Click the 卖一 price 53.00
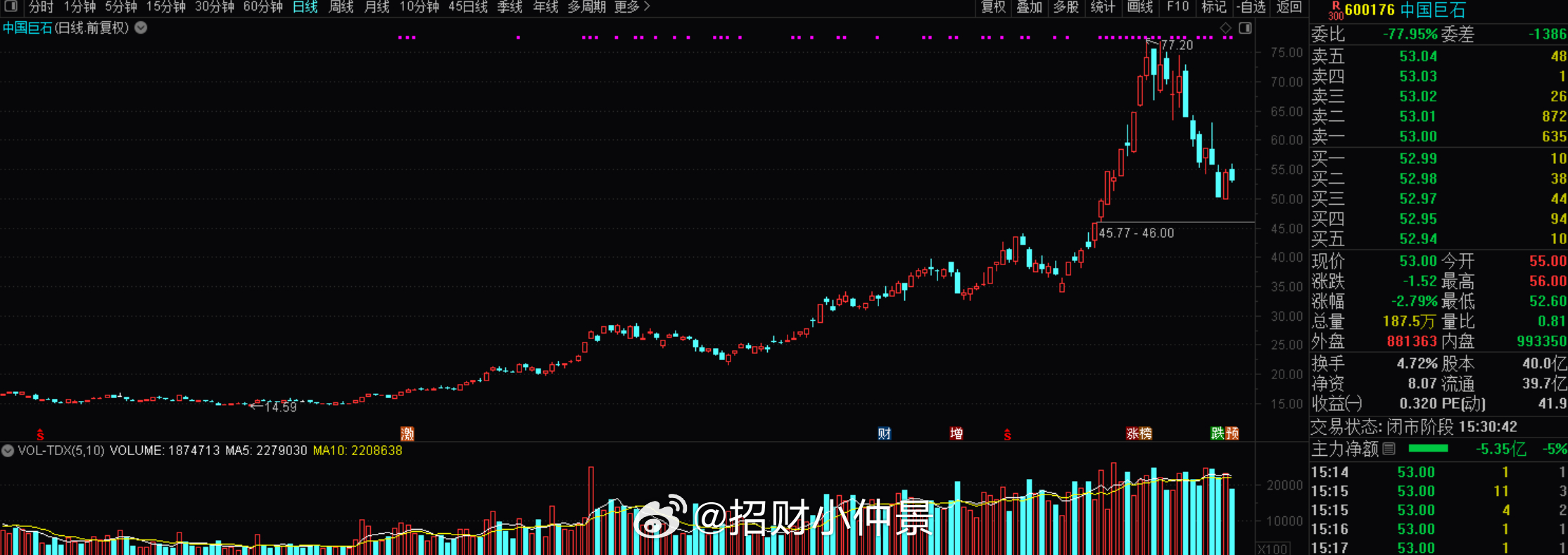 coord(1418,136)
